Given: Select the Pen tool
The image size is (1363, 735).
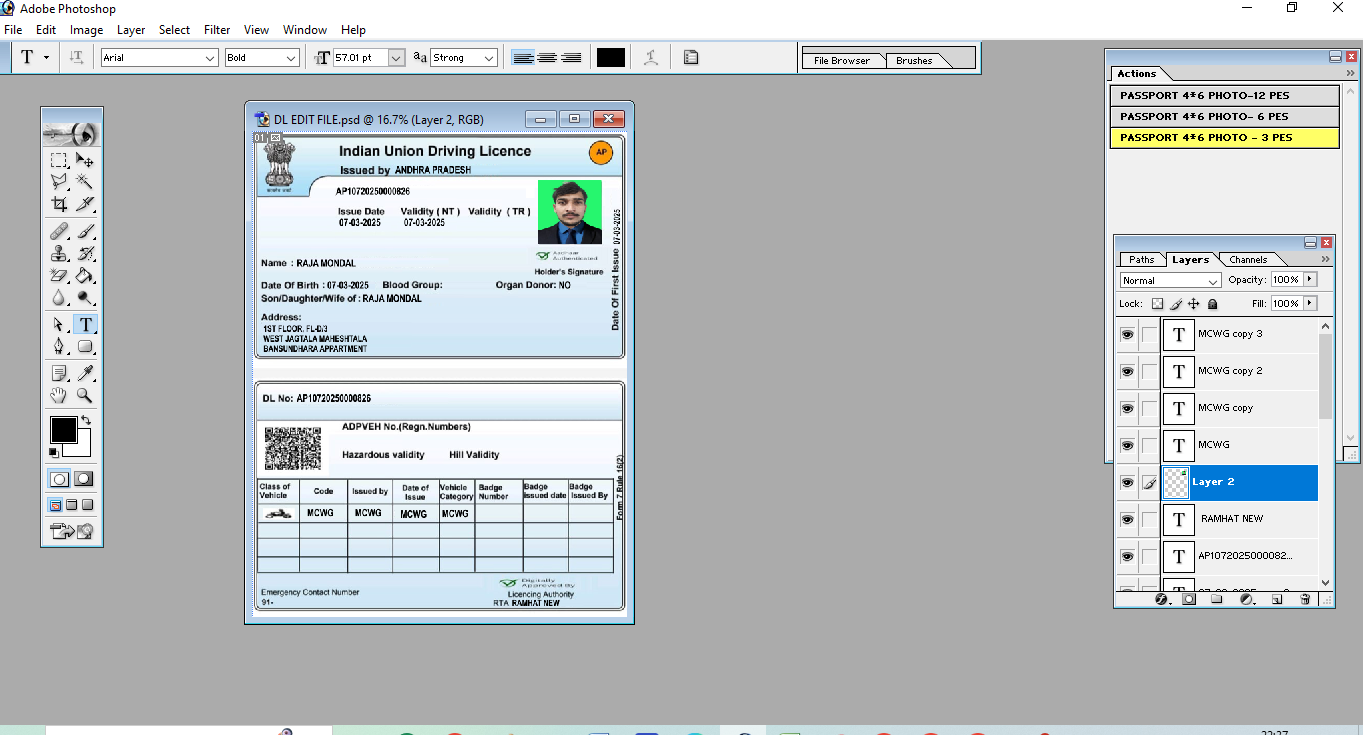Looking at the screenshot, I should (x=59, y=347).
